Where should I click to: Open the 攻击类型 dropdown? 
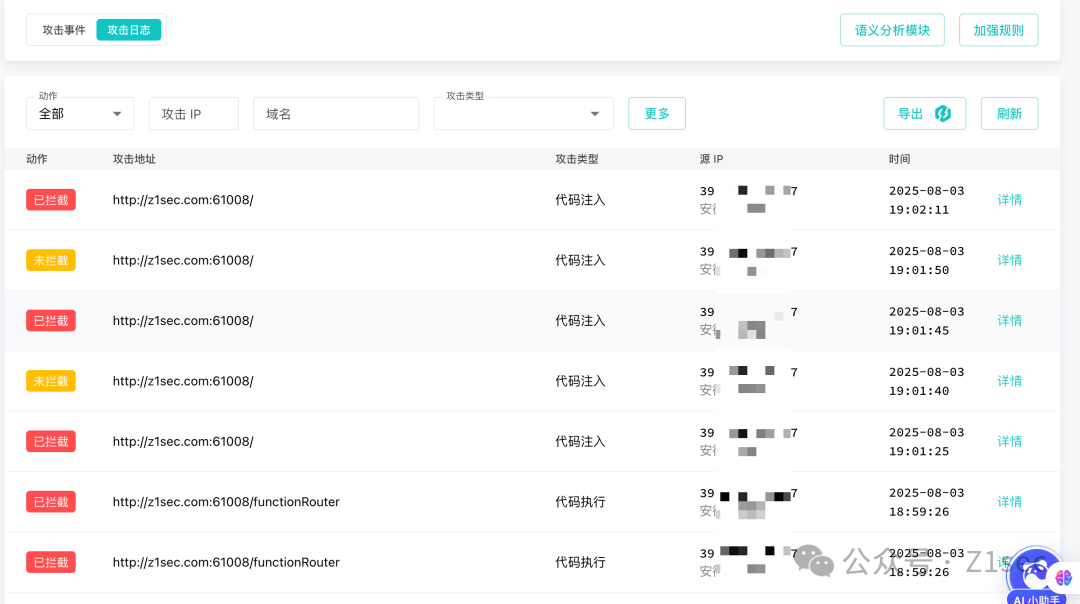click(x=523, y=114)
